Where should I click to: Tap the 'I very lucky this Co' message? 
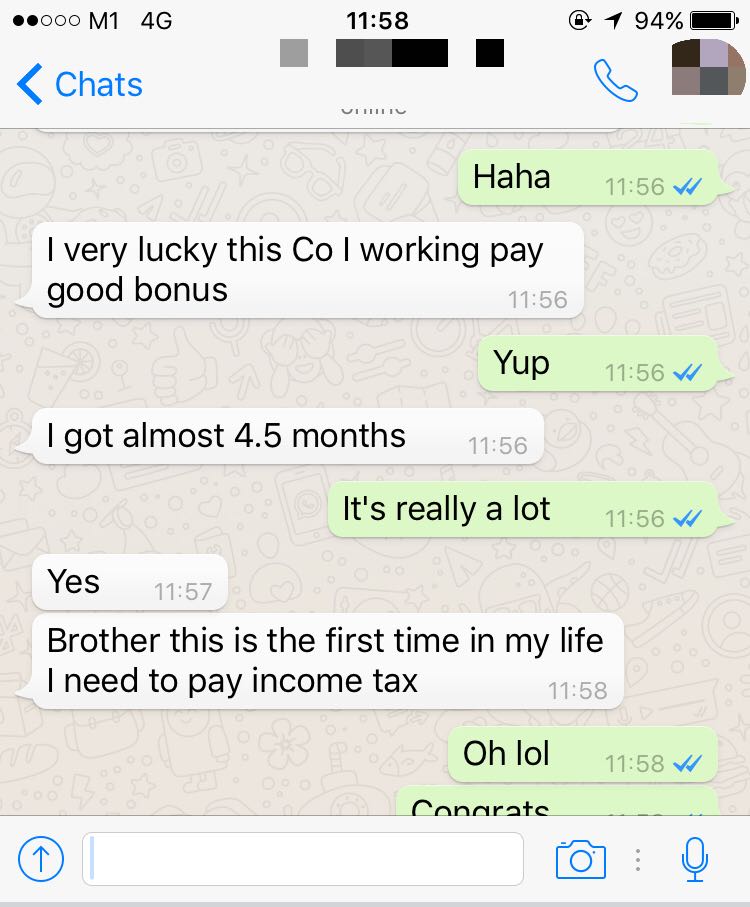(308, 270)
